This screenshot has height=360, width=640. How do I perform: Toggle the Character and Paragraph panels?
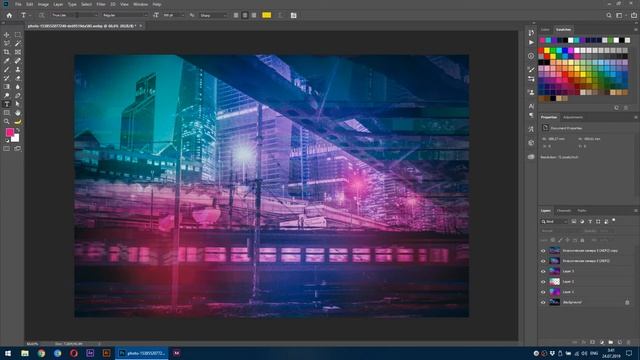point(293,15)
